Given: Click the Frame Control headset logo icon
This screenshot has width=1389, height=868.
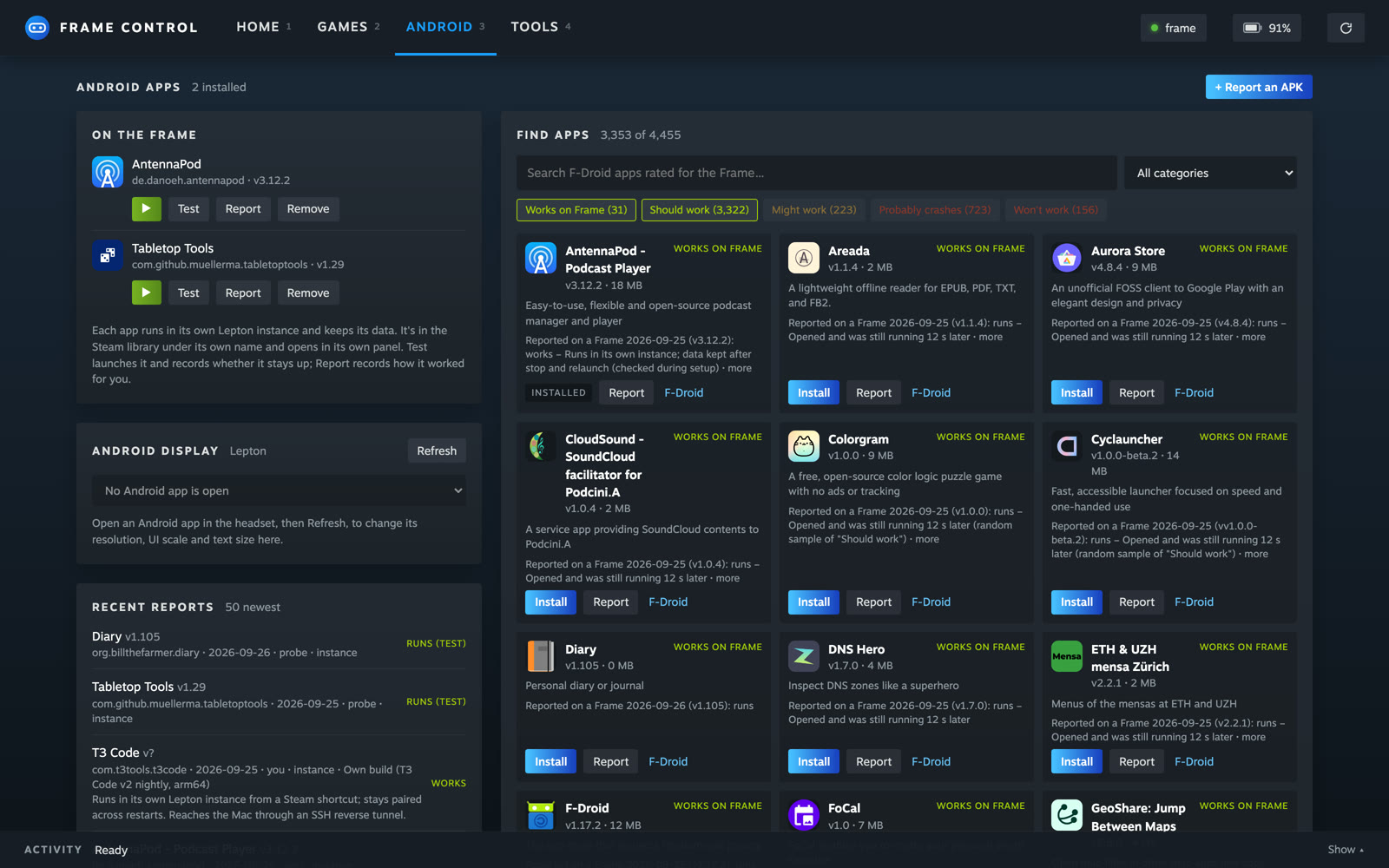Looking at the screenshot, I should pos(37,28).
